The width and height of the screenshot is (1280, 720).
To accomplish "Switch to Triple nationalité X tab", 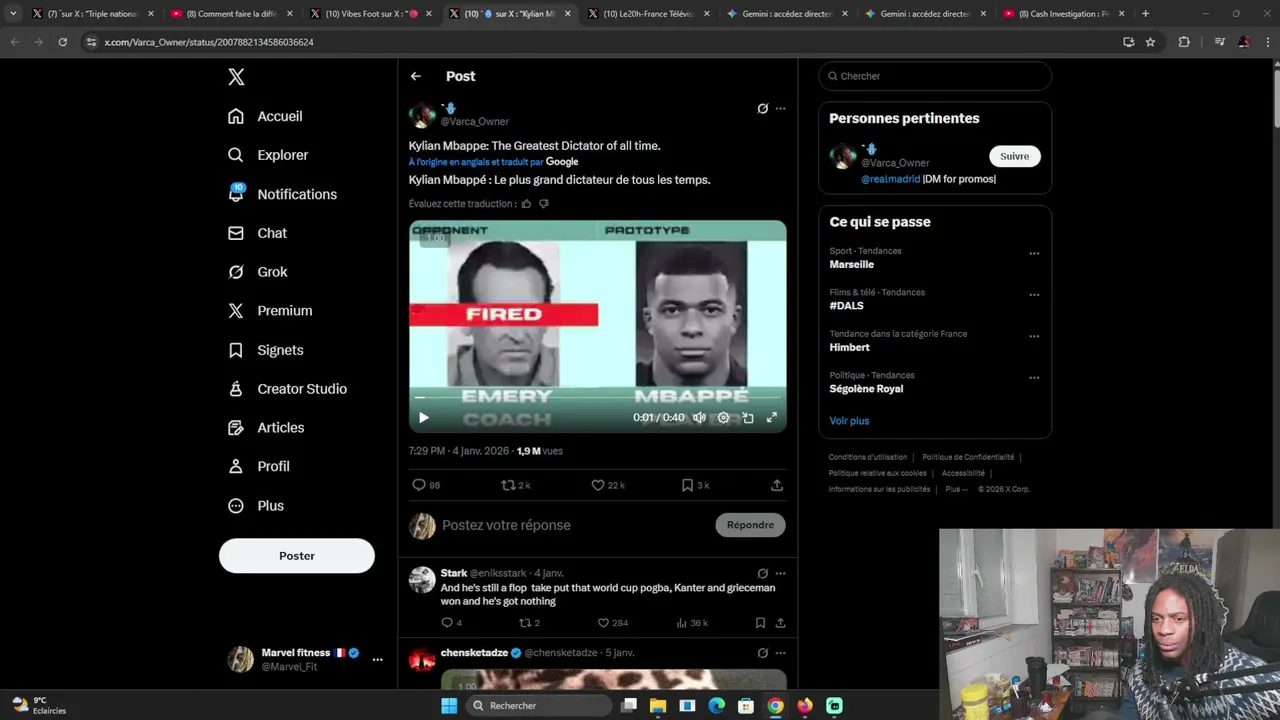I will 93,14.
